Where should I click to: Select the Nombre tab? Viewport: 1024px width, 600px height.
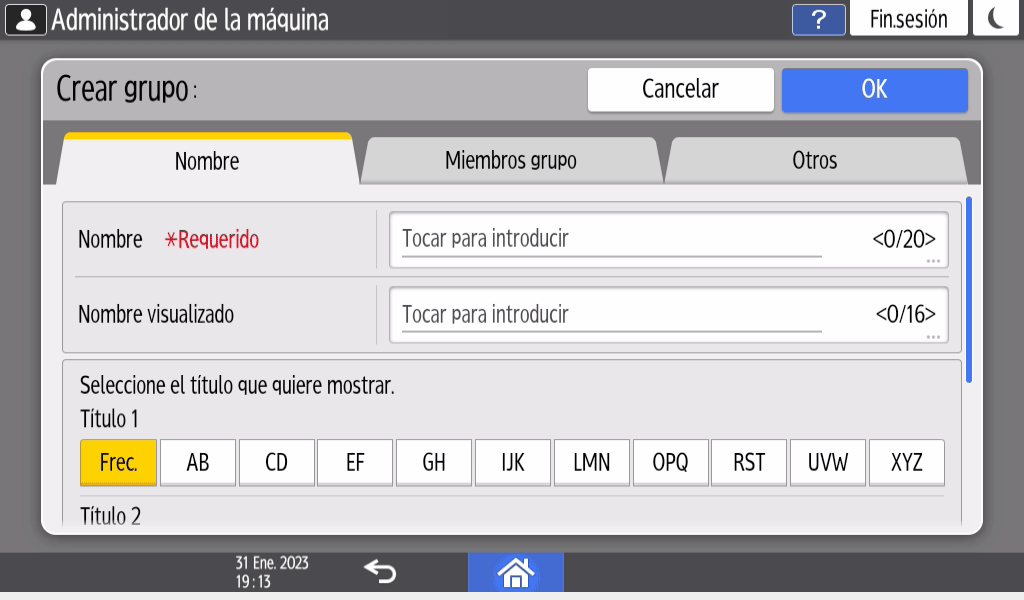tap(206, 160)
